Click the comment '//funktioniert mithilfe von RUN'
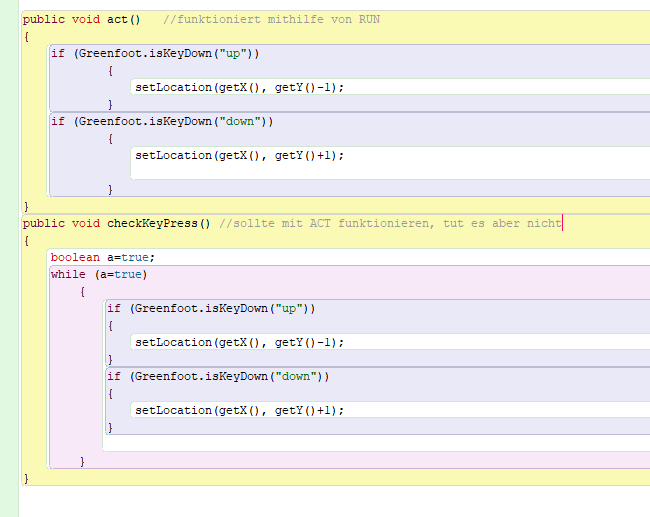 (272, 19)
